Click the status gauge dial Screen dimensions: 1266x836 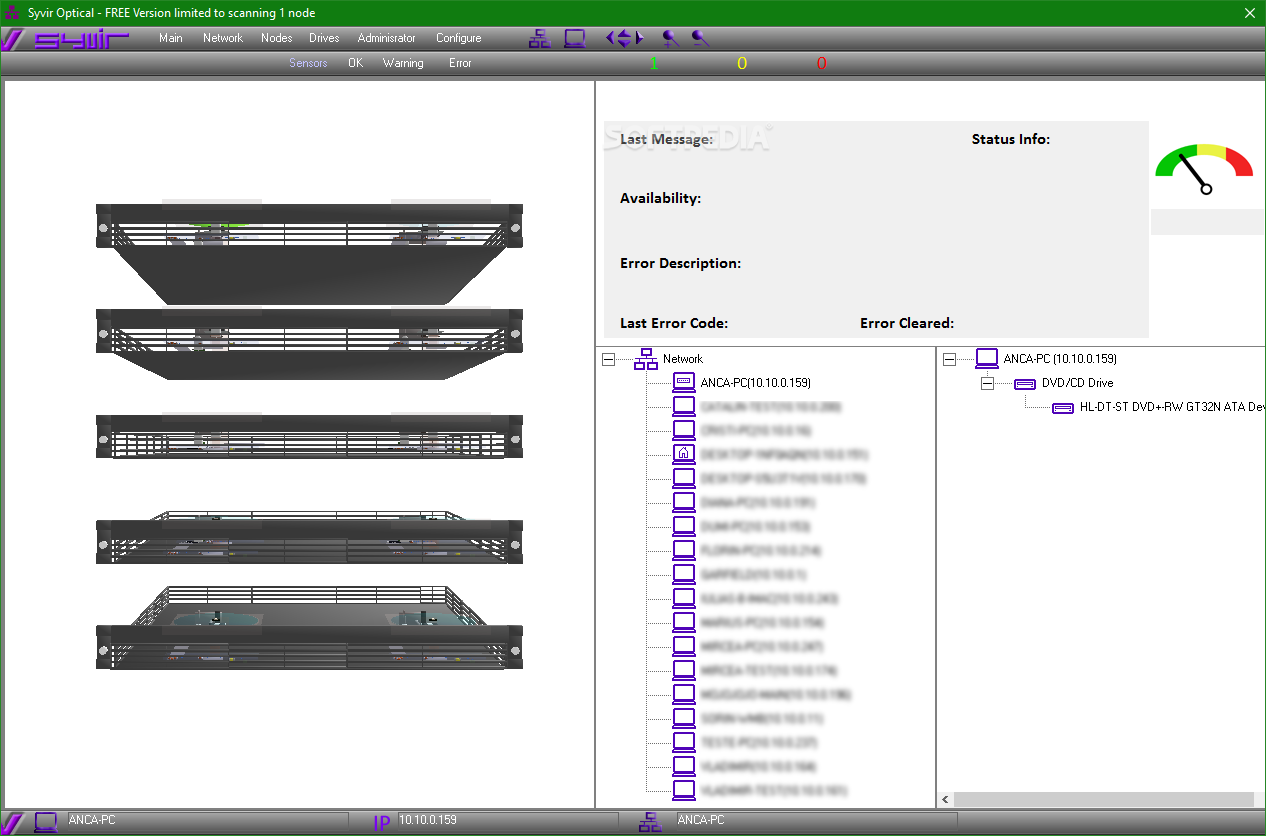click(x=1204, y=169)
